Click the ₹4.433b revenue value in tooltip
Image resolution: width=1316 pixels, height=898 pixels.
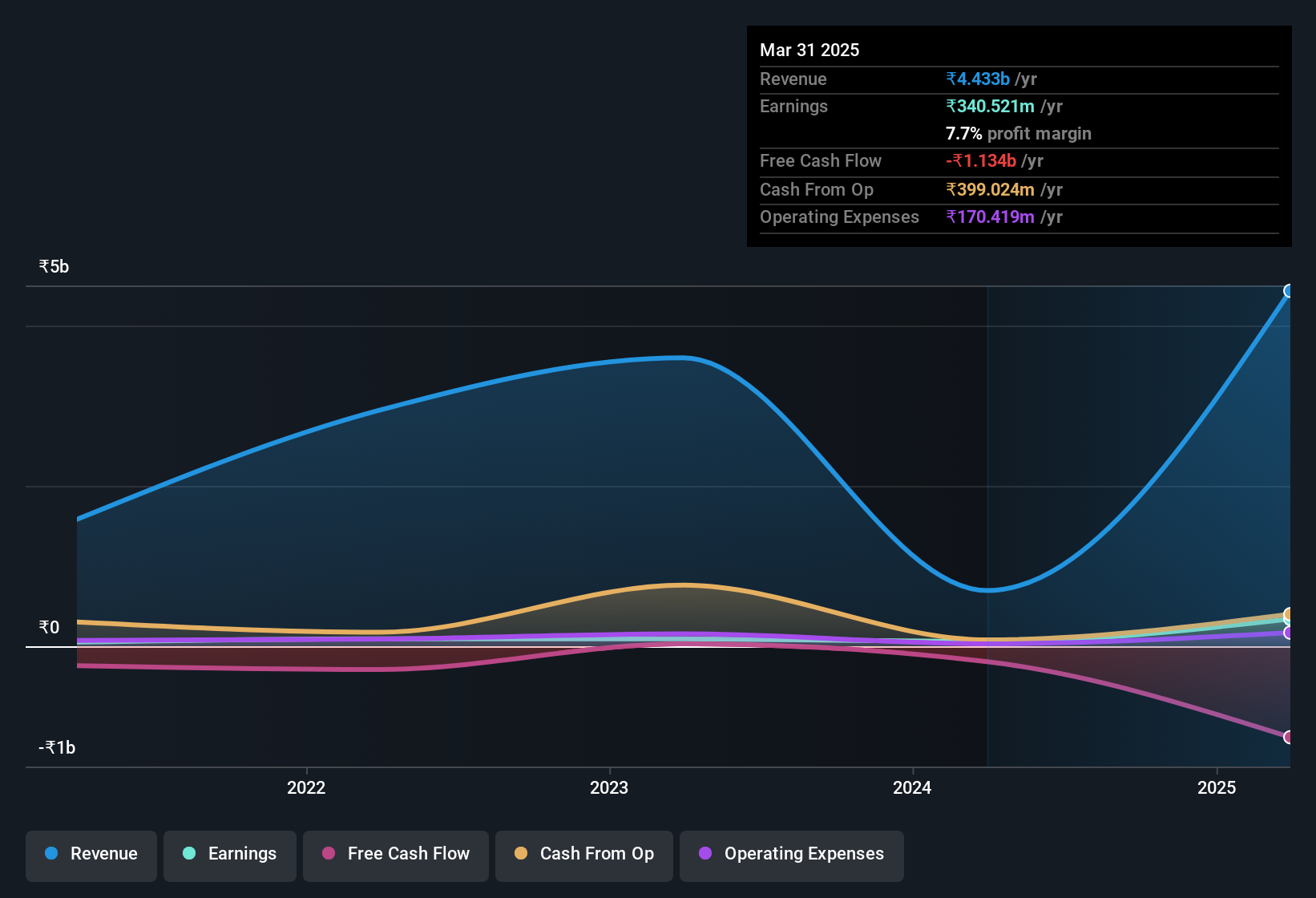pos(978,79)
